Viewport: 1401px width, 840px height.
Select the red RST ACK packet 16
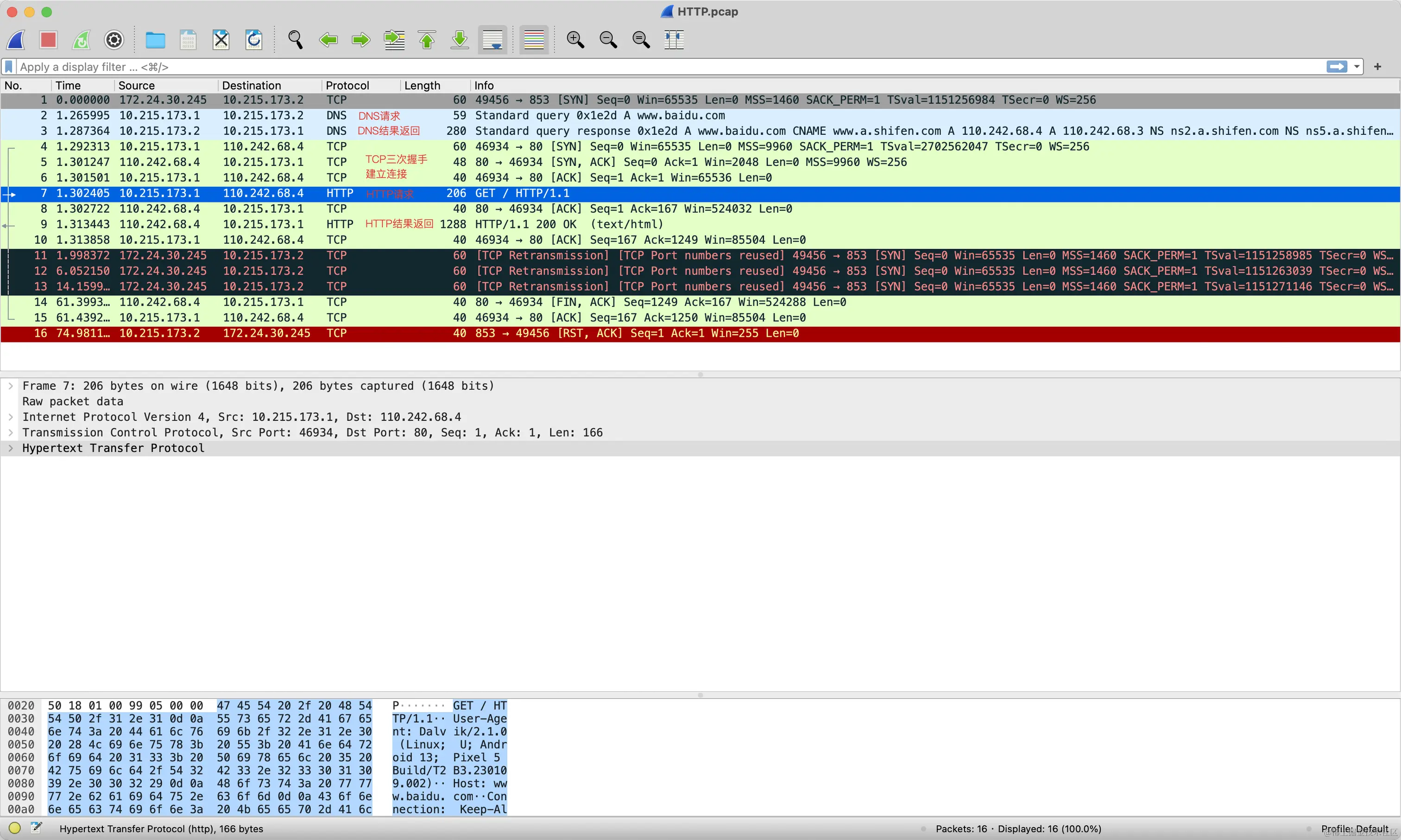(396, 334)
